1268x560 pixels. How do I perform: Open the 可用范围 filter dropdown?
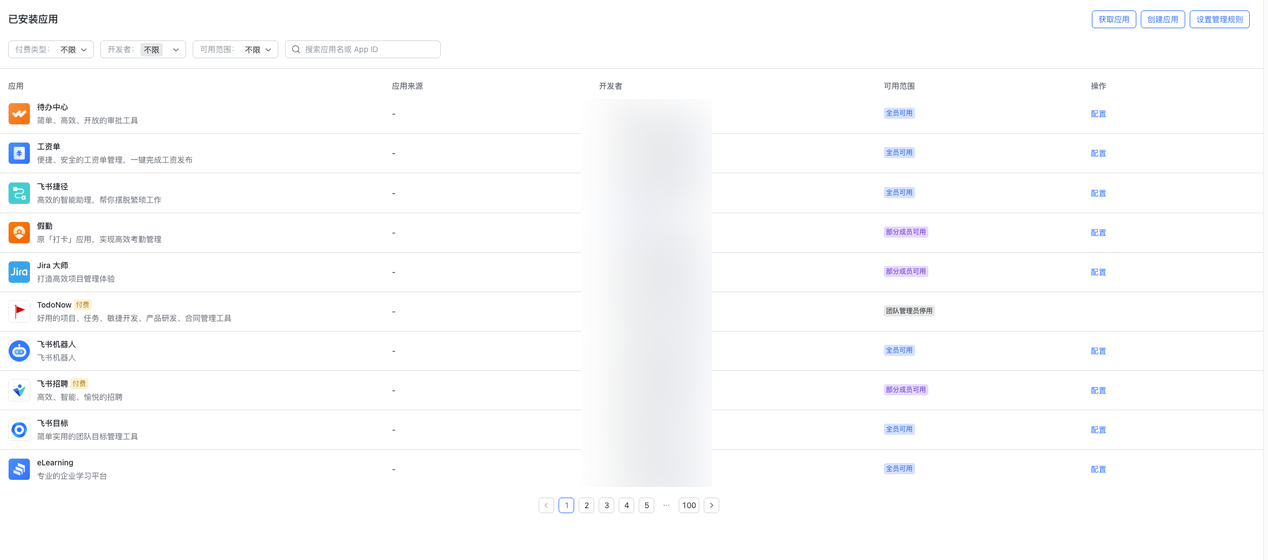click(235, 49)
